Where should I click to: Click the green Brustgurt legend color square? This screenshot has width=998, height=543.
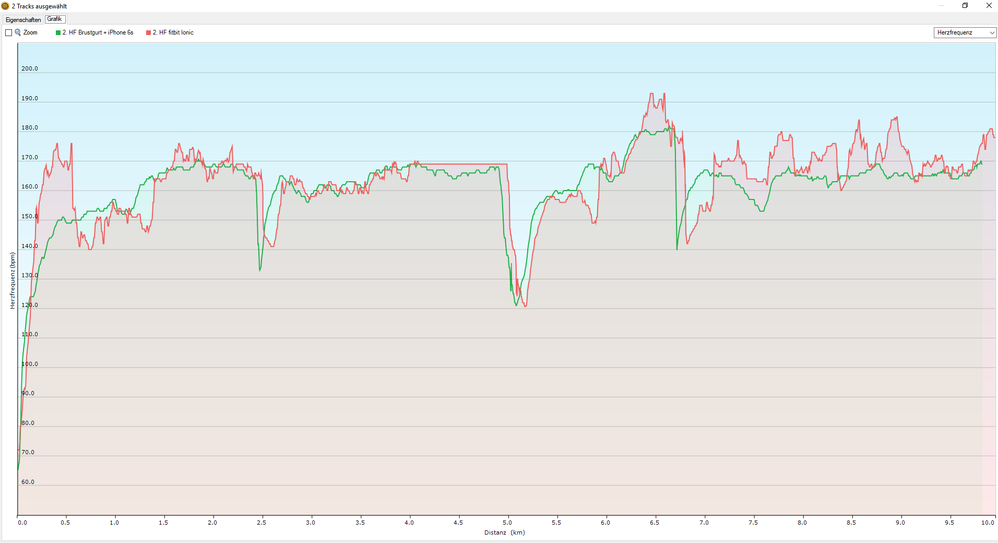pos(58,33)
